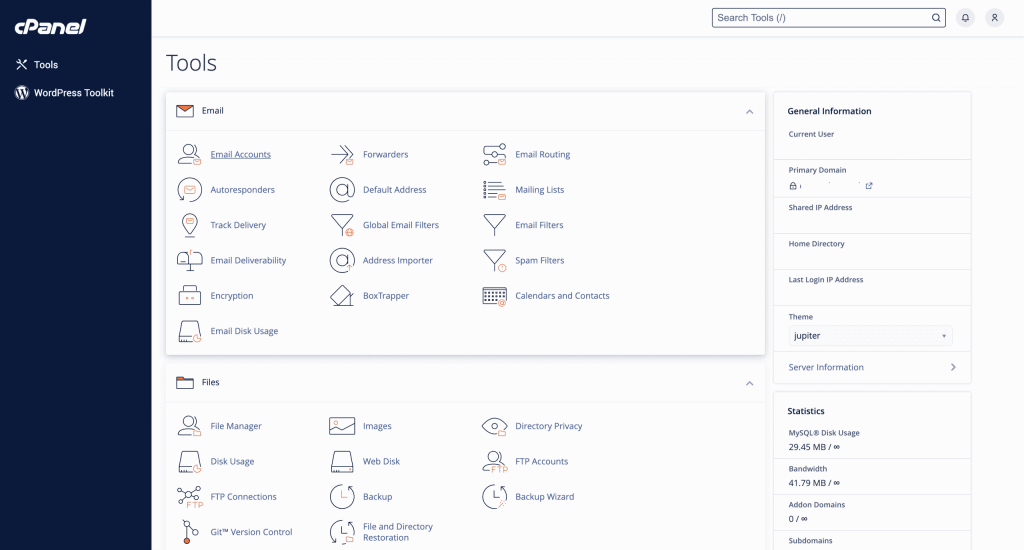Open the Forwarders icon
This screenshot has width=1024, height=550.
click(342, 154)
